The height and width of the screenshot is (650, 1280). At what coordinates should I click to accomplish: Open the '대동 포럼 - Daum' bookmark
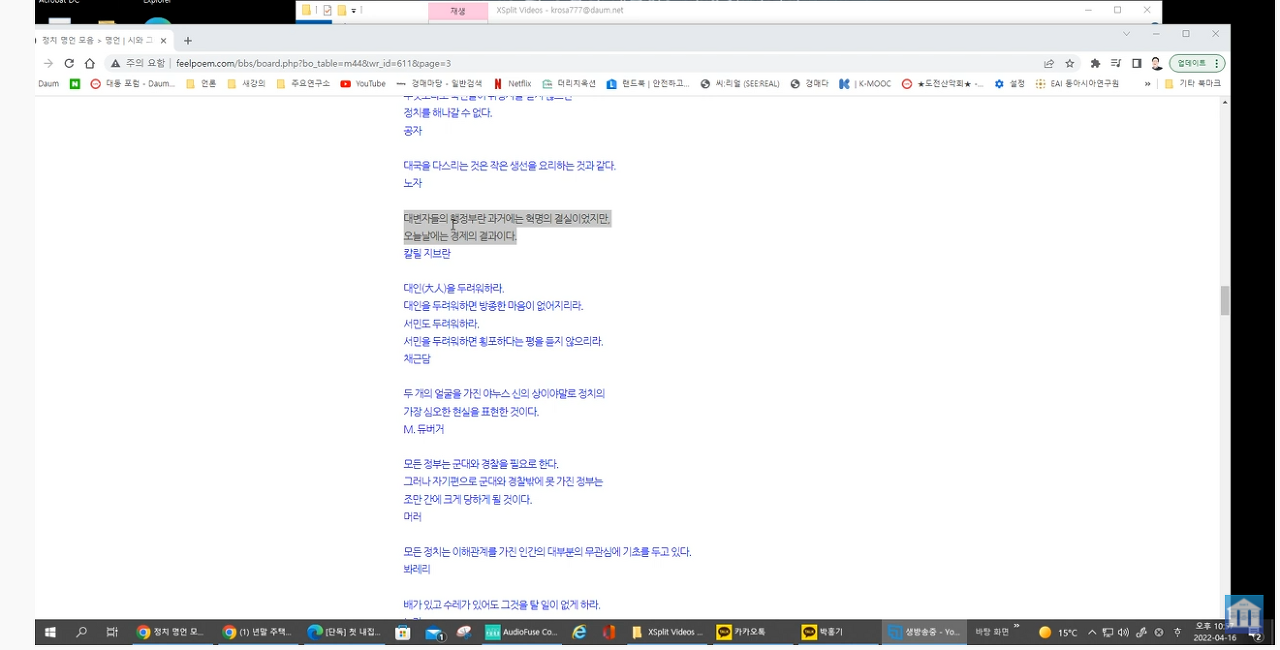click(133, 84)
